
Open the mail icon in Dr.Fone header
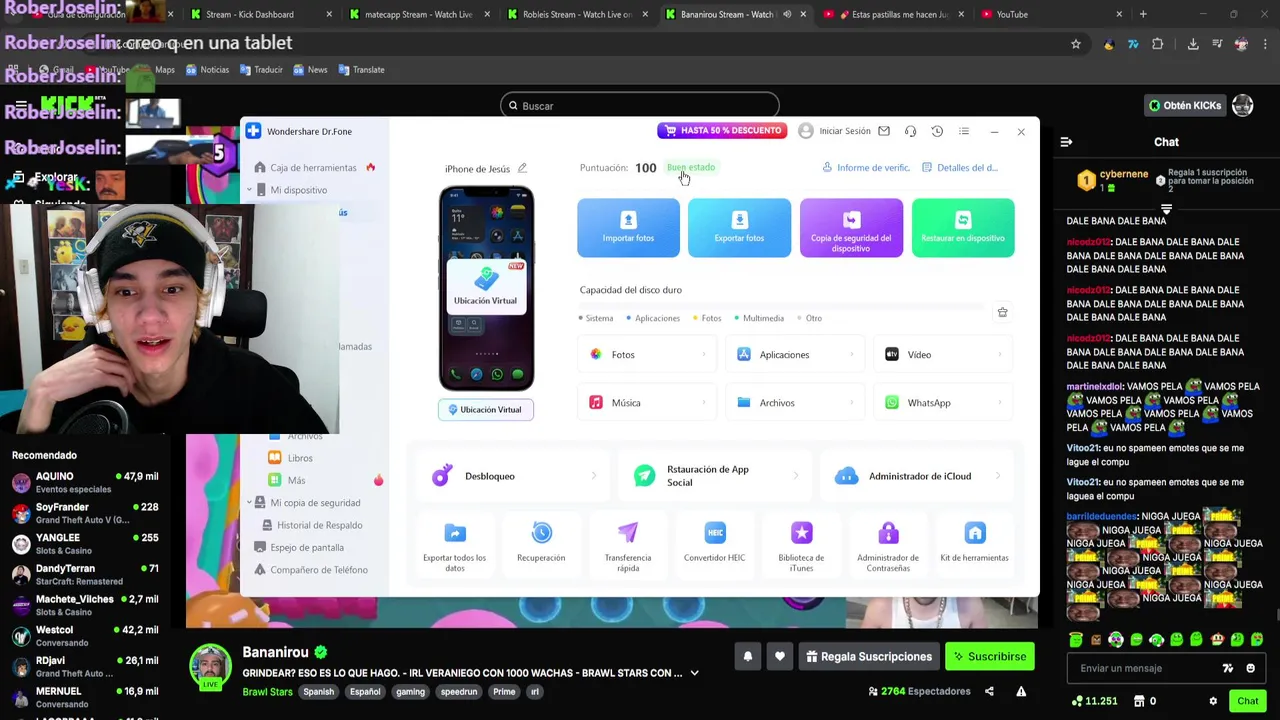(x=884, y=131)
